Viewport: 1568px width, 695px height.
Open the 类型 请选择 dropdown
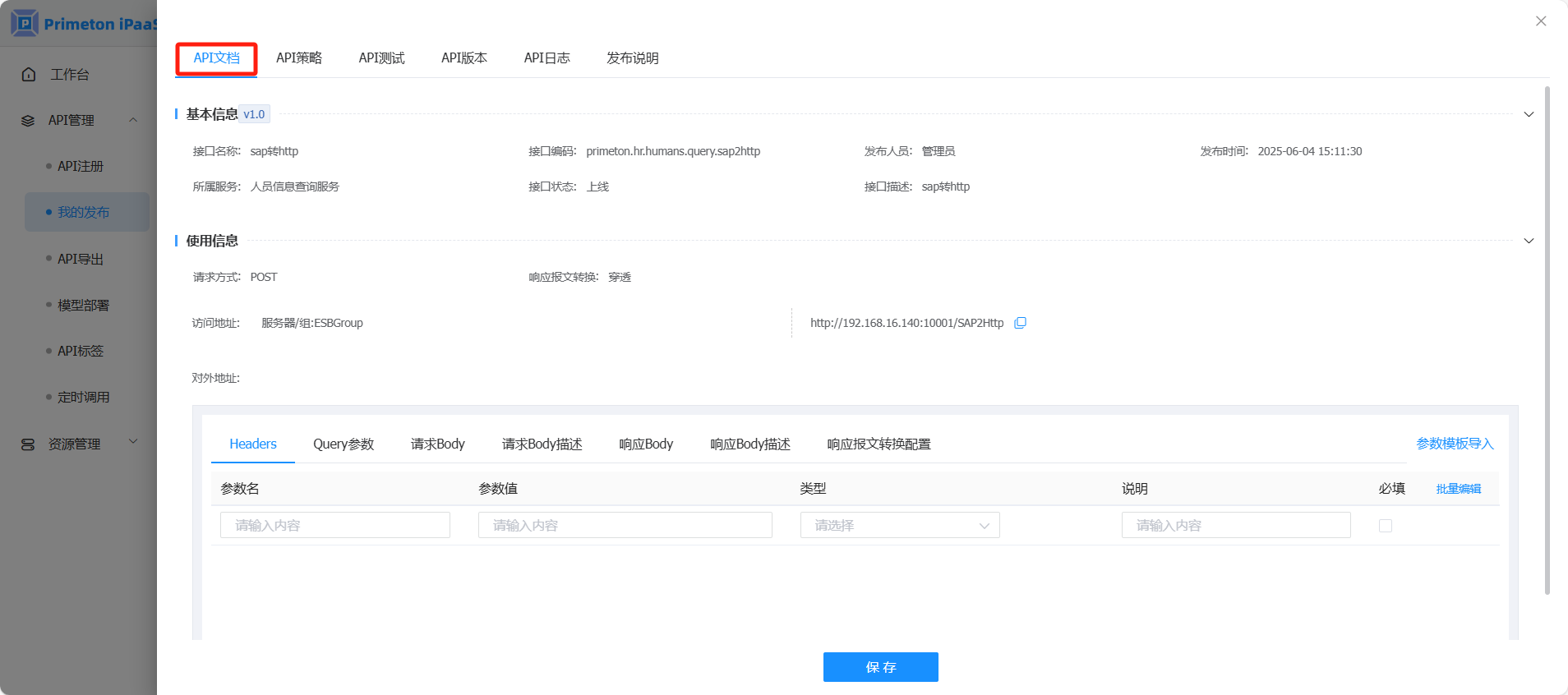[900, 526]
